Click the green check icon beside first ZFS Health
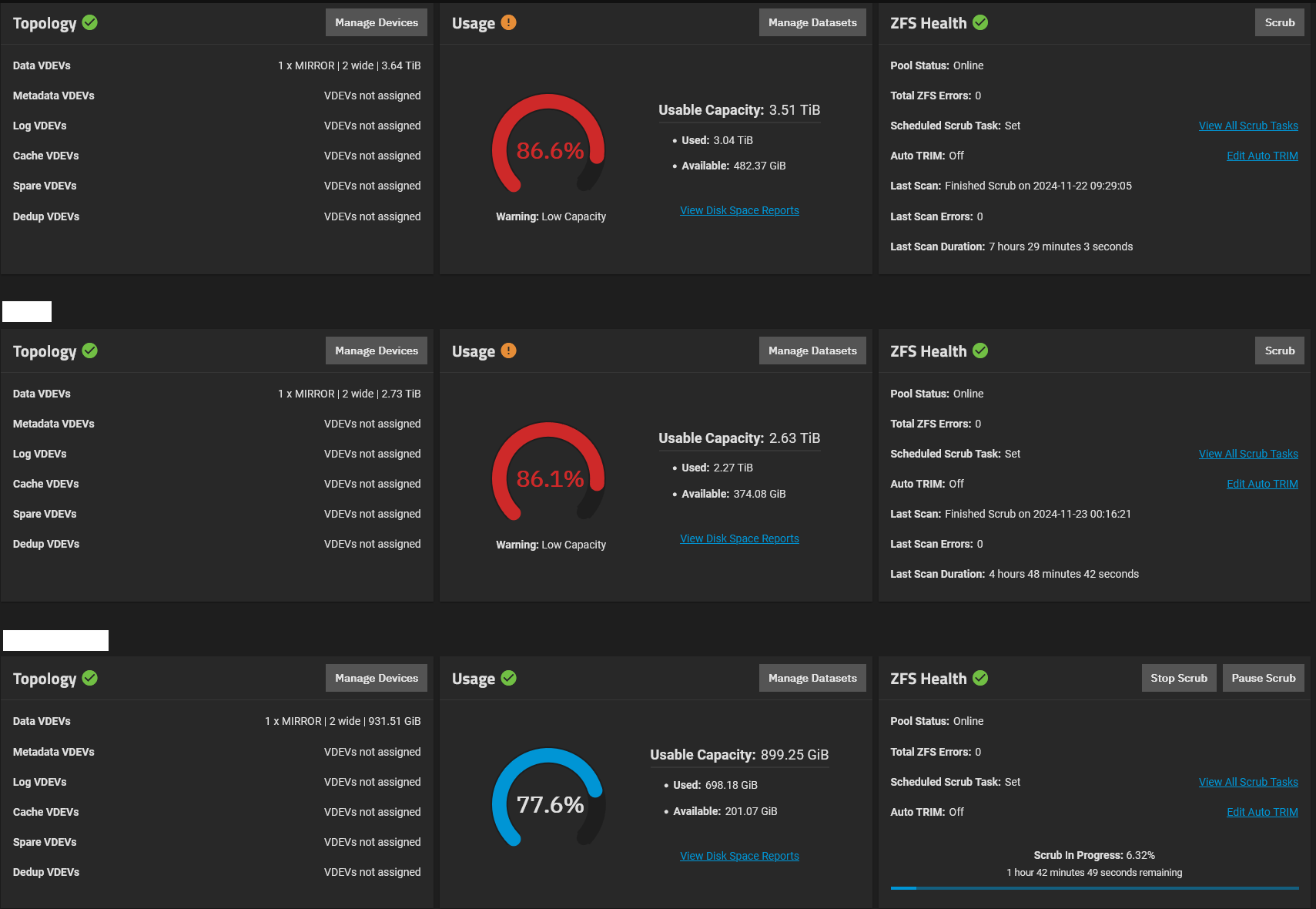The image size is (1316, 909). (x=980, y=22)
